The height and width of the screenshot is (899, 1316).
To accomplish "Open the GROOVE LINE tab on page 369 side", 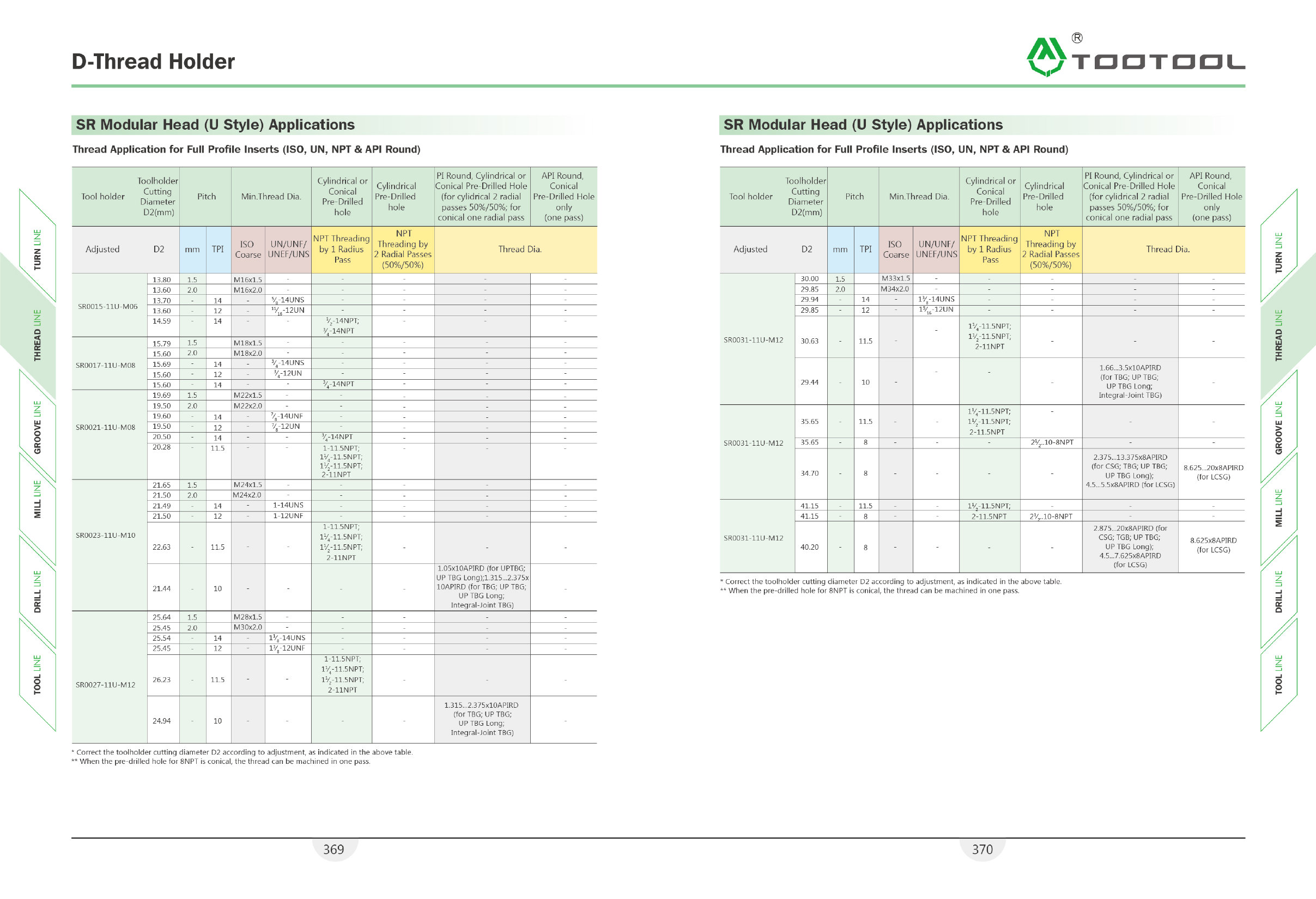I will [38, 427].
